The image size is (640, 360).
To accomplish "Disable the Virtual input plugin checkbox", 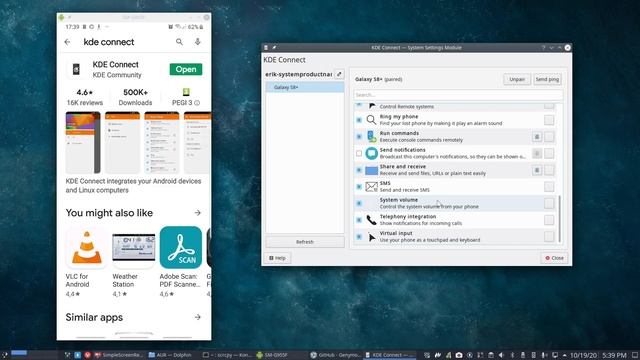I will click(359, 237).
